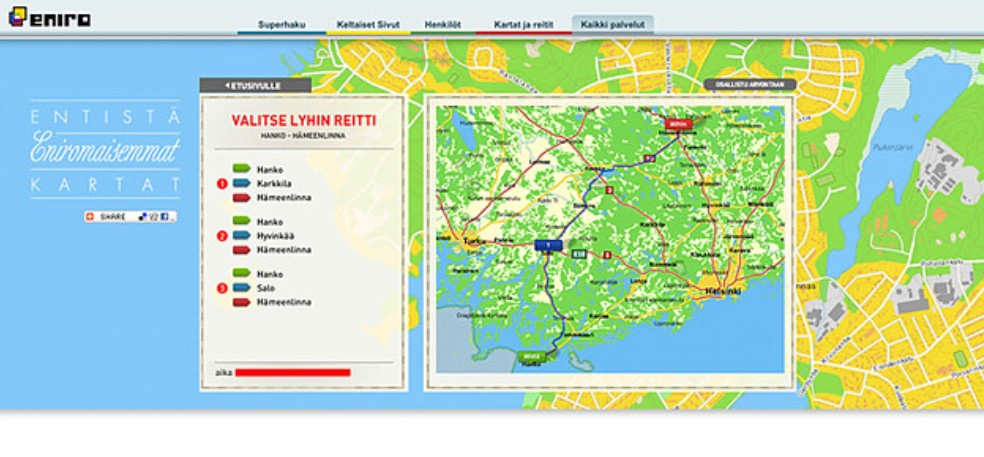Image resolution: width=984 pixels, height=457 pixels.
Task: Click the blue Salo waypoint arrow icon
Action: click(242, 288)
